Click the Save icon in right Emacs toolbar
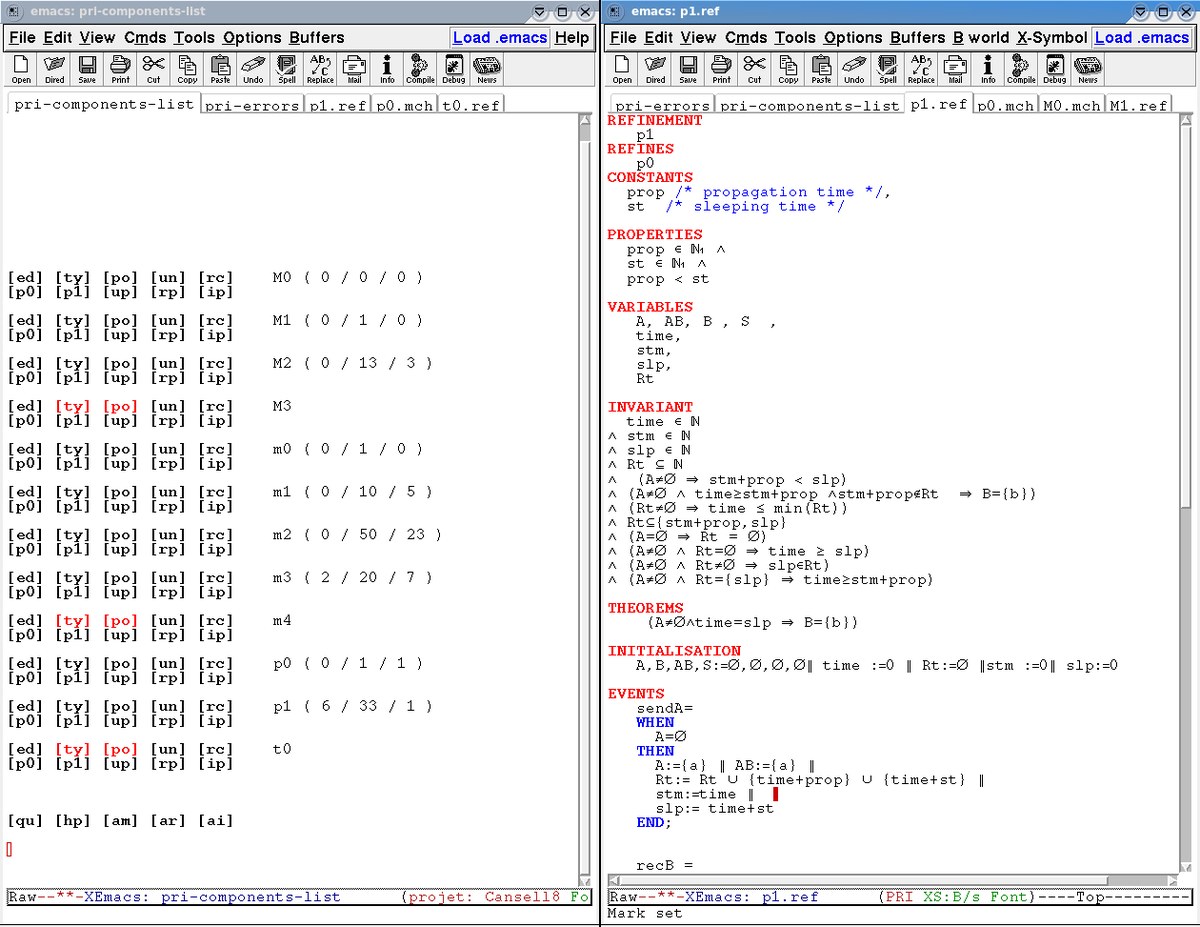This screenshot has height=927, width=1200. point(688,68)
